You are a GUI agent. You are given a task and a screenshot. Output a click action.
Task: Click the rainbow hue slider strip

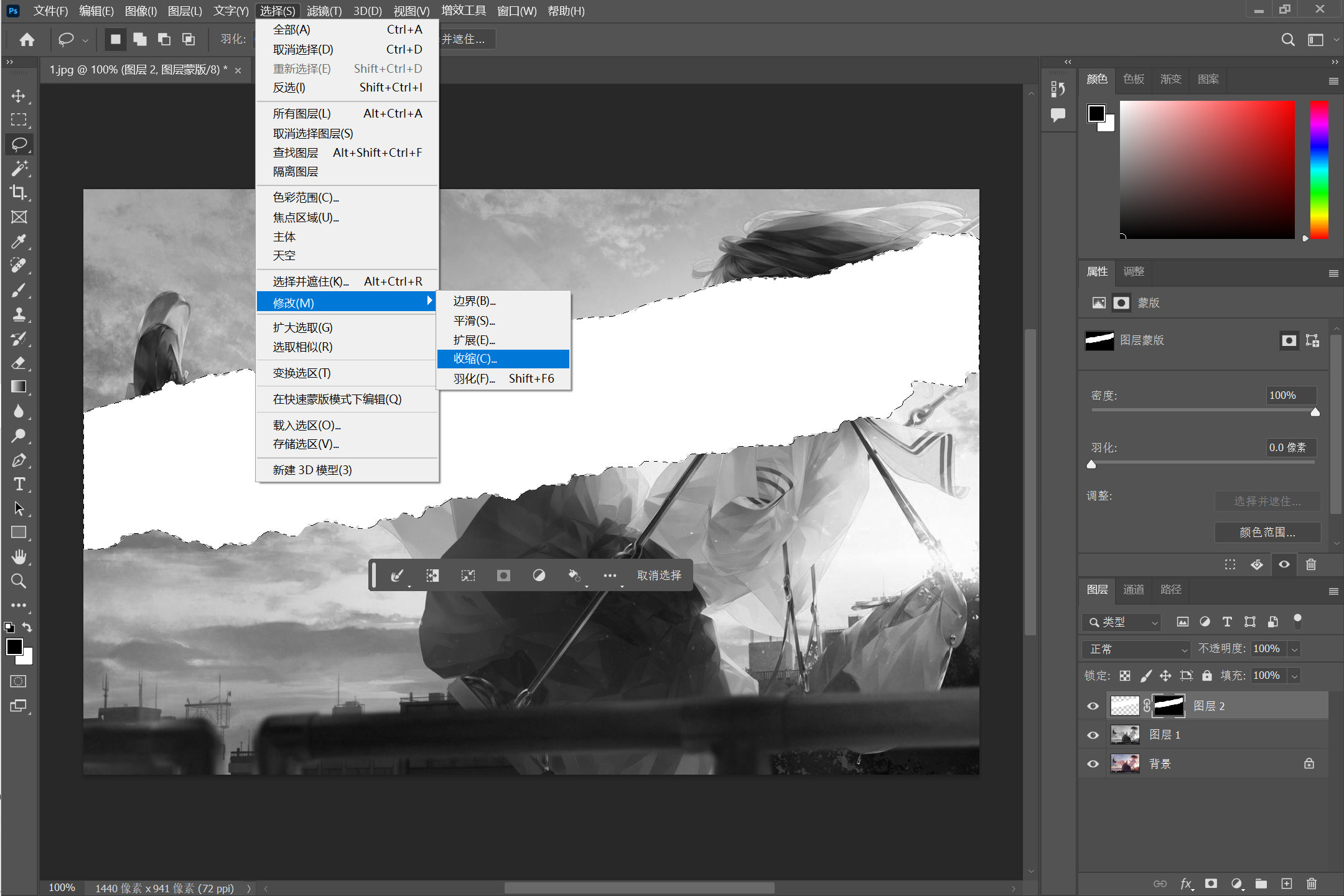(1319, 169)
